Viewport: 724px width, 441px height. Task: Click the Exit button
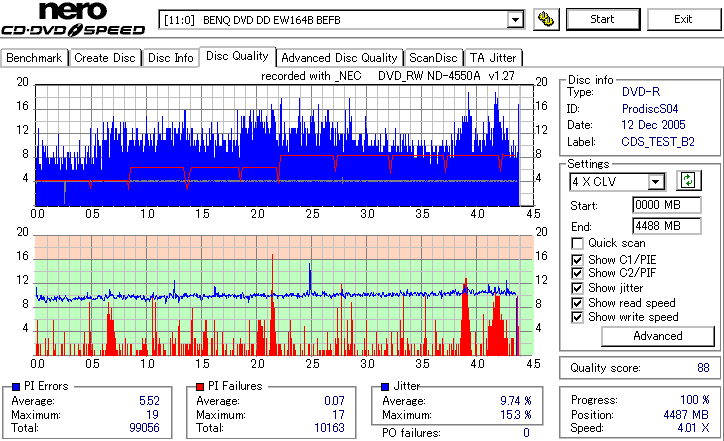(683, 19)
